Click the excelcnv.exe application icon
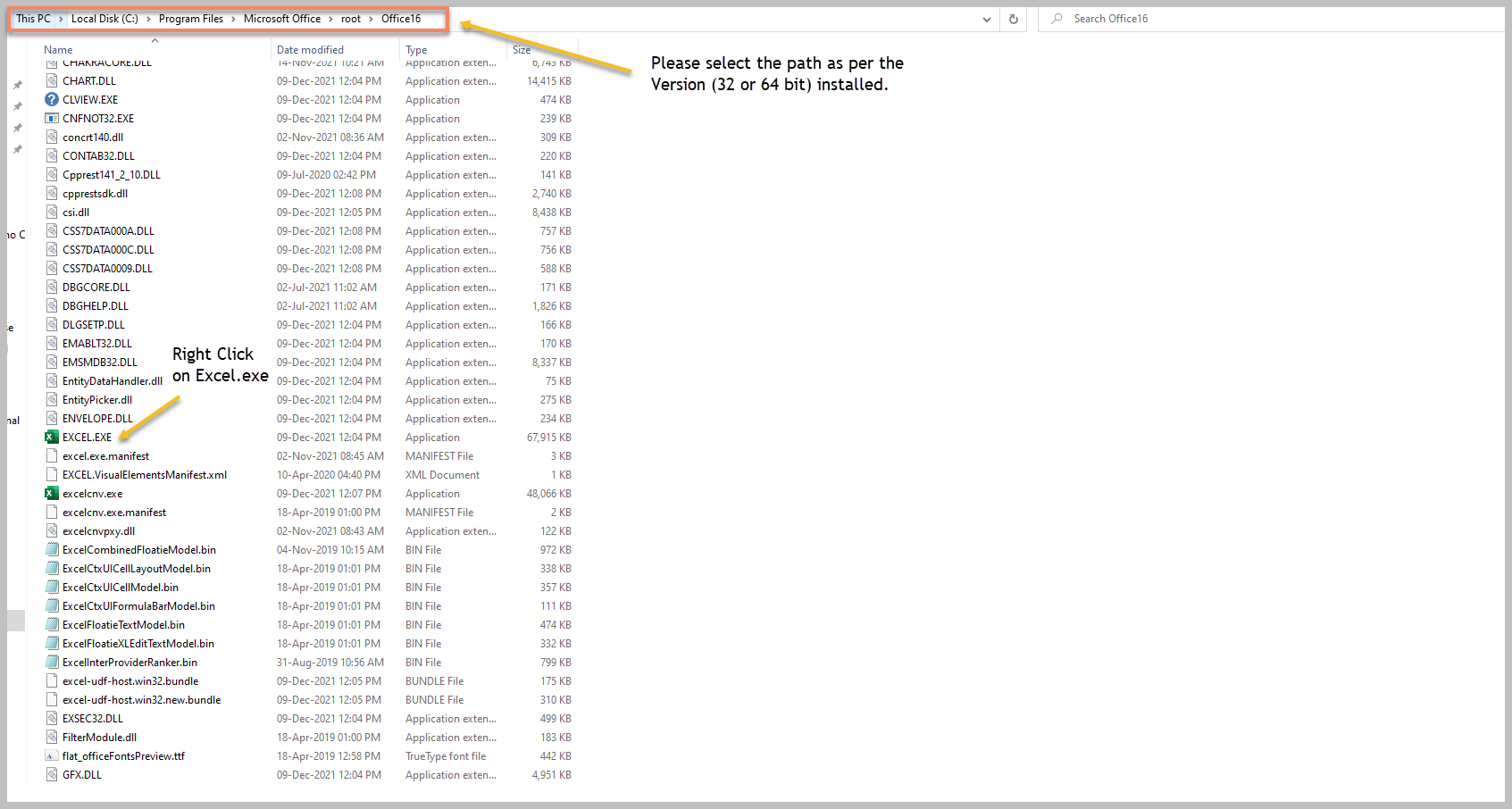Screen dimensions: 1512x809 (x=52, y=494)
